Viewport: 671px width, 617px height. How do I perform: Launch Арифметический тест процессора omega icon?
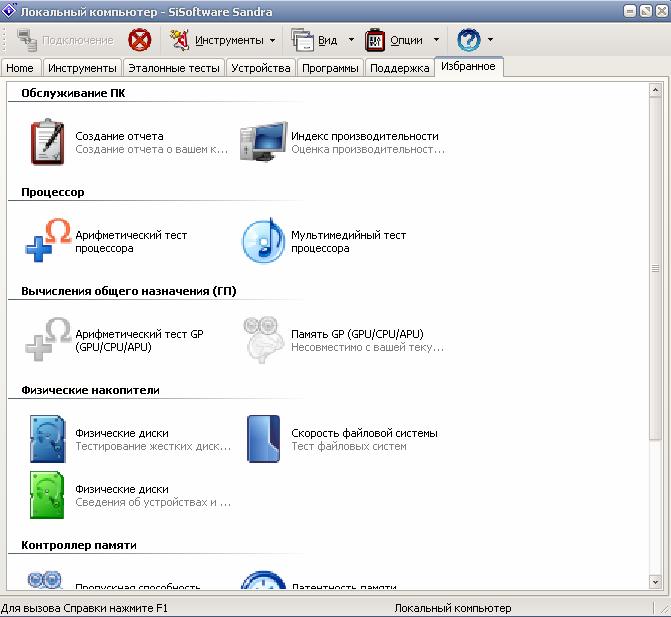click(48, 240)
